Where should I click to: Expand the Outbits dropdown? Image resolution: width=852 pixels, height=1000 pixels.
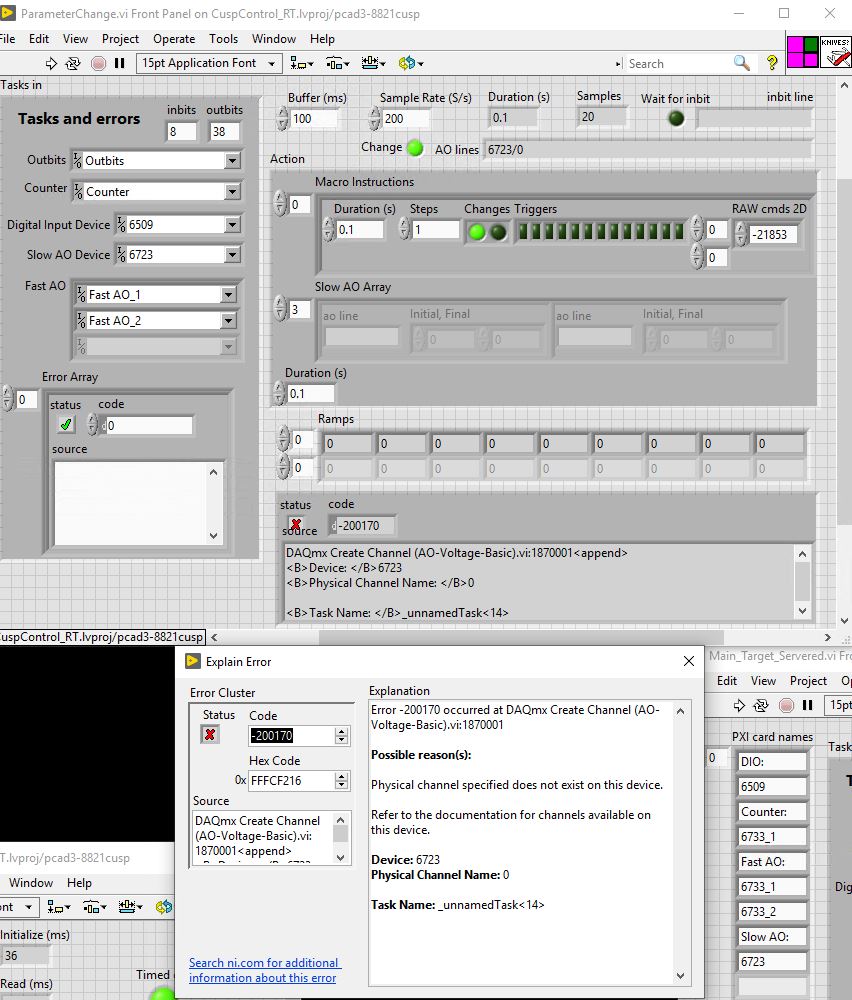232,161
